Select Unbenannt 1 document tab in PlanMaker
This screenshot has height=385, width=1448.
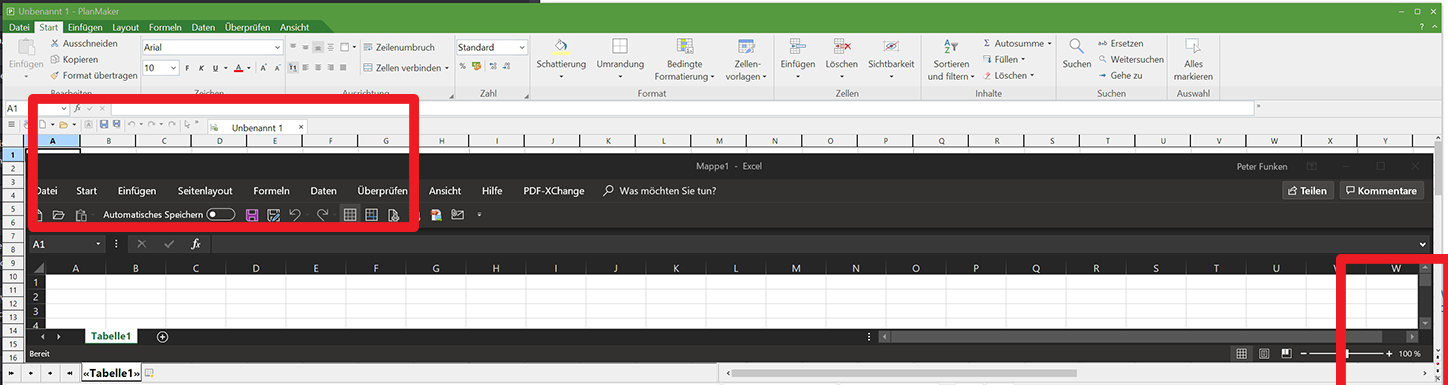pos(257,128)
